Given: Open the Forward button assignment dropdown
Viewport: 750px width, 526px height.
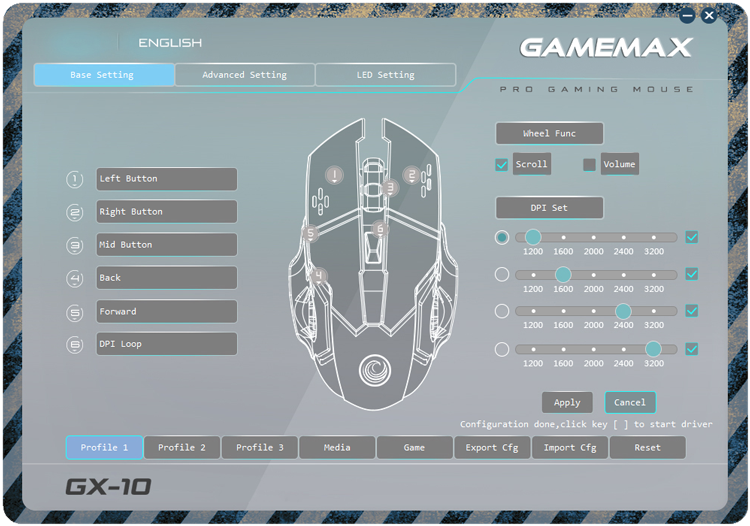Looking at the screenshot, I should [x=166, y=312].
